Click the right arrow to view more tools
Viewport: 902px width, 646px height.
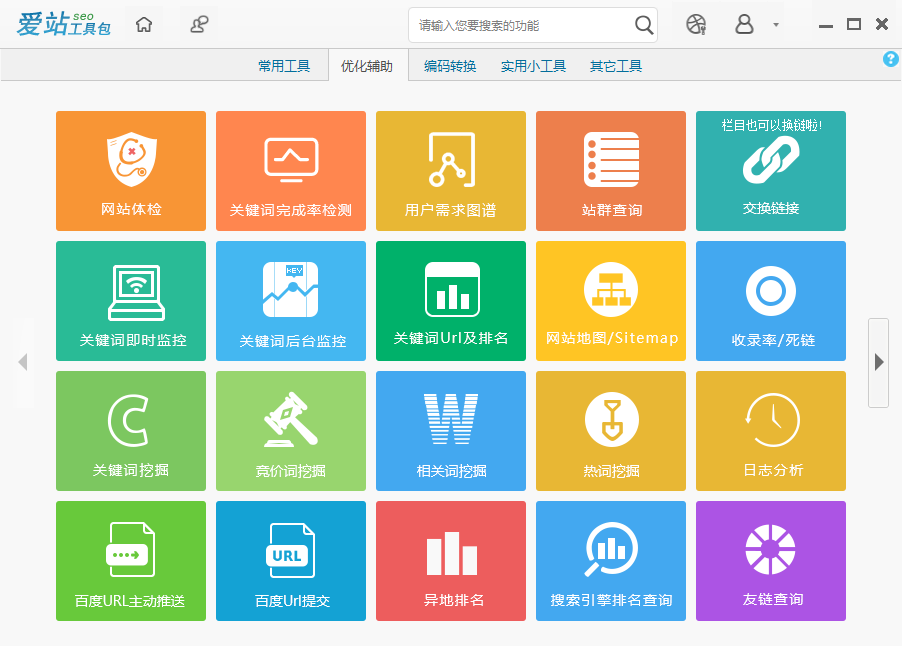[x=880, y=363]
